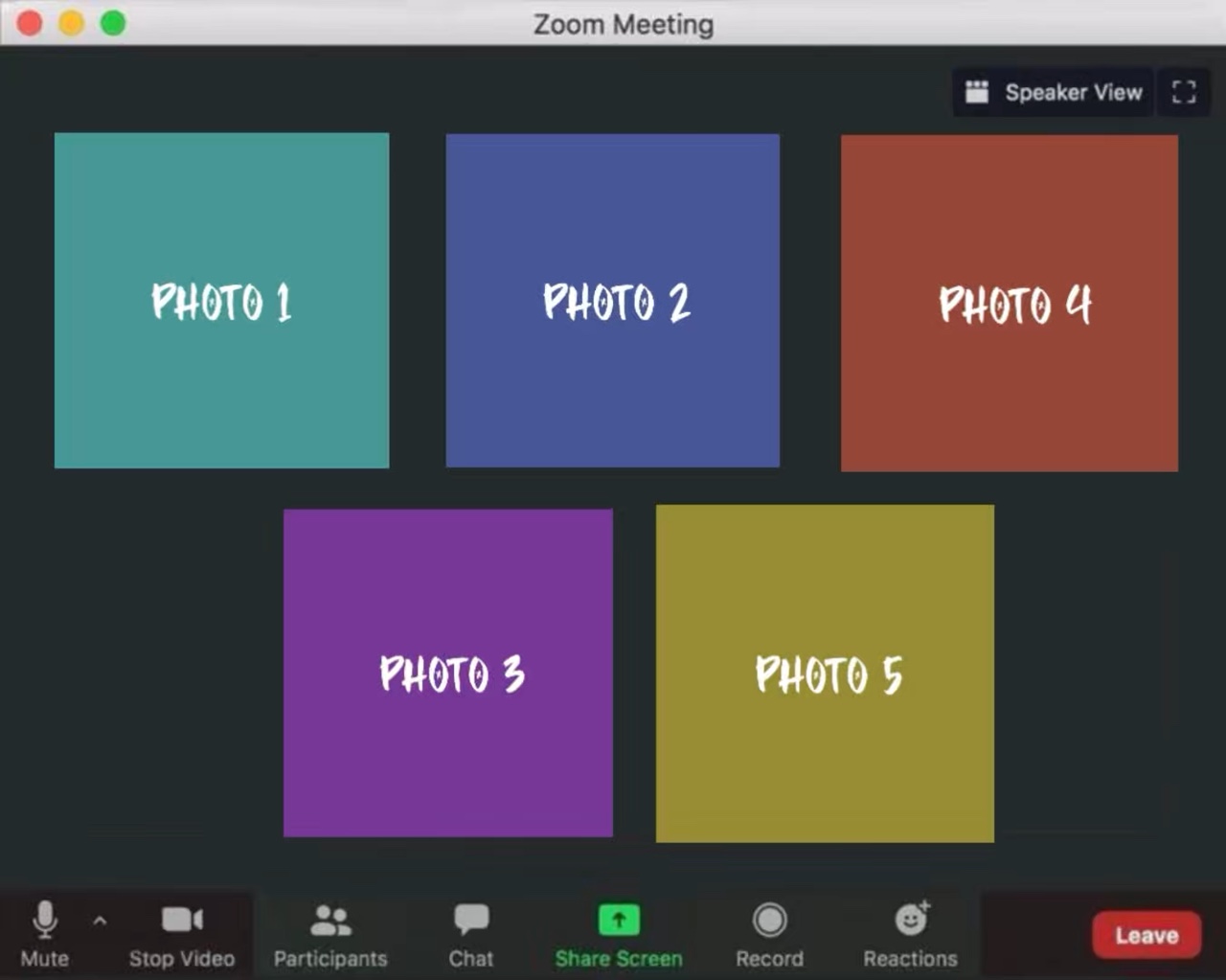Open the Reactions picker
This screenshot has width=1226, height=980.
pos(910,933)
